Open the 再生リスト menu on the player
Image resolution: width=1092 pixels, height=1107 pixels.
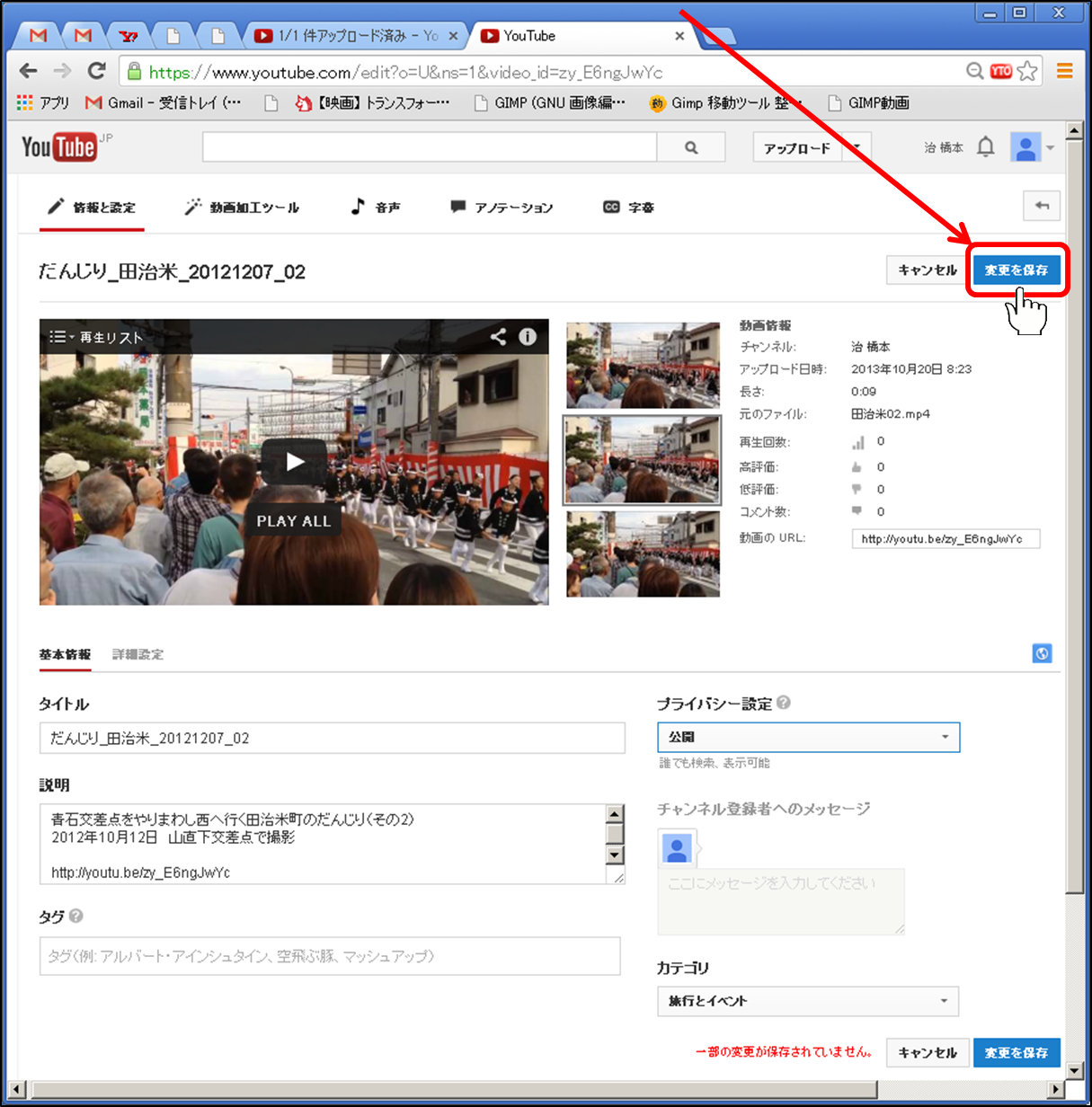(96, 337)
